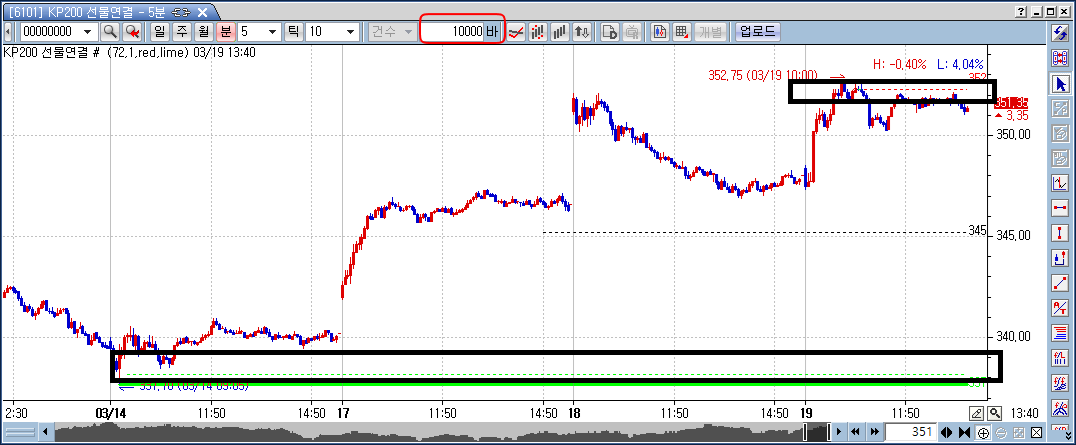Click the bottom chart timeline scrollbar
The height and width of the screenshot is (445, 1076).
430,432
